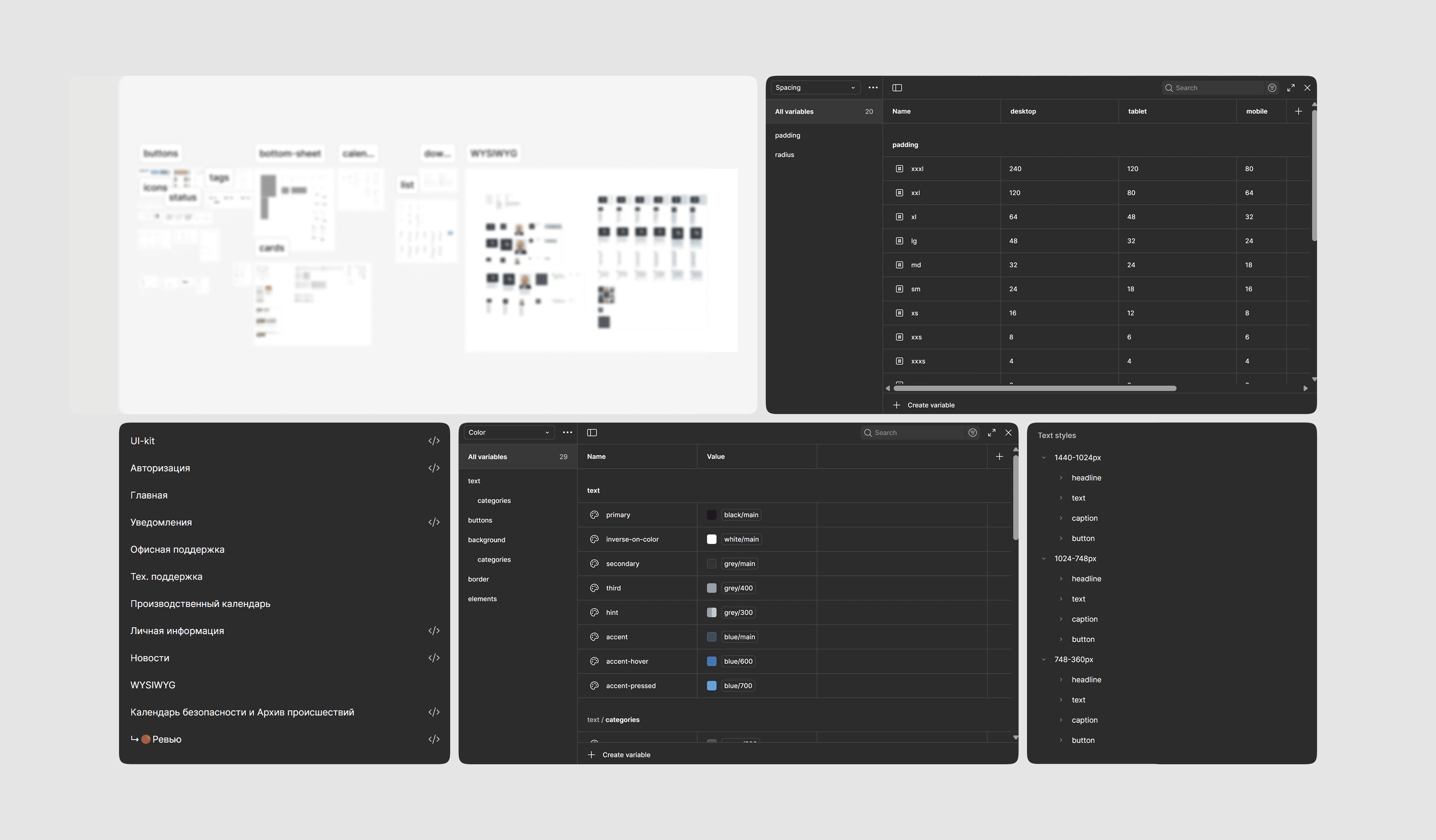
Task: Expand the Spacing variables panel fullscreen
Action: [x=1291, y=88]
